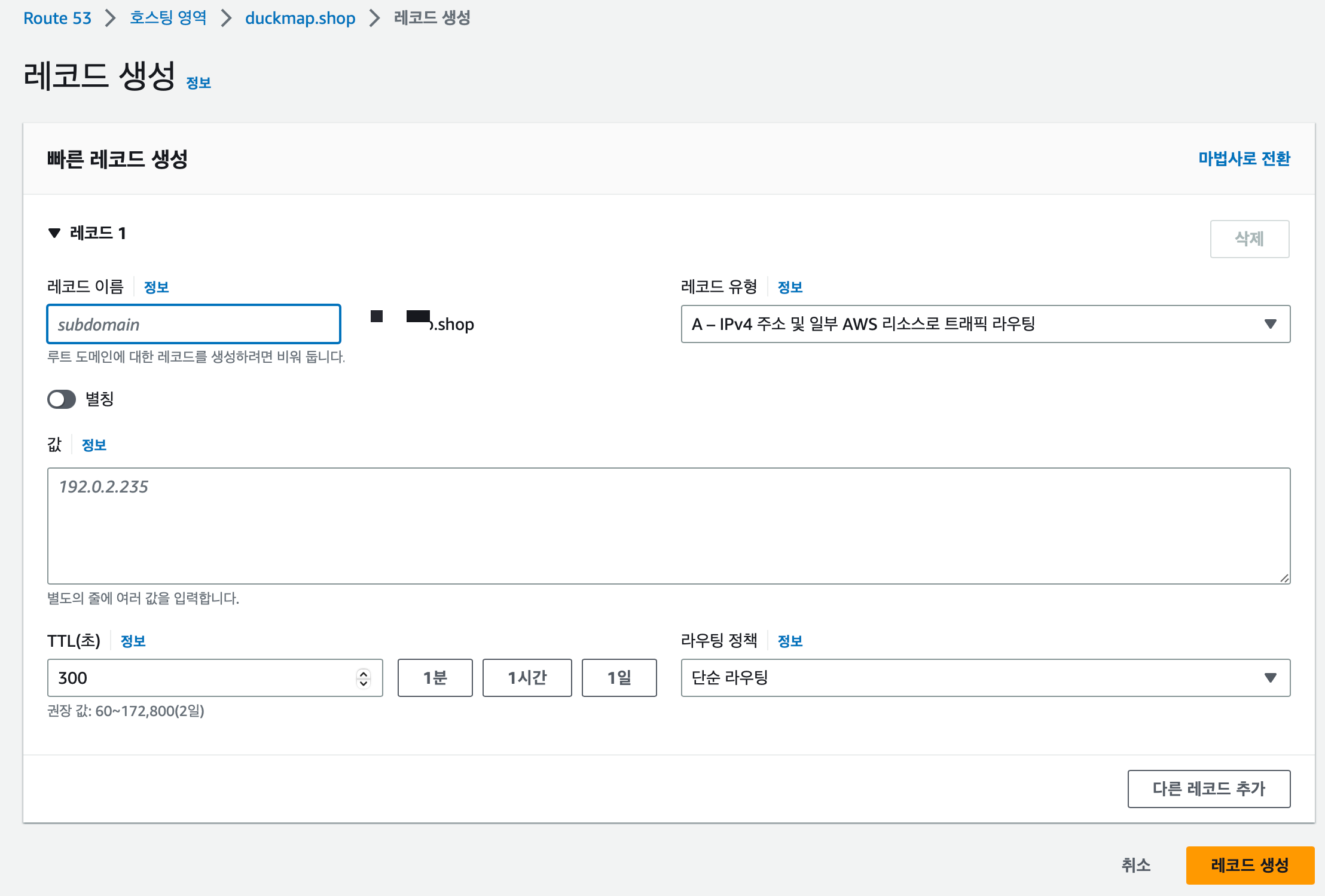
Task: Click 취소 to cancel
Action: point(1135,865)
